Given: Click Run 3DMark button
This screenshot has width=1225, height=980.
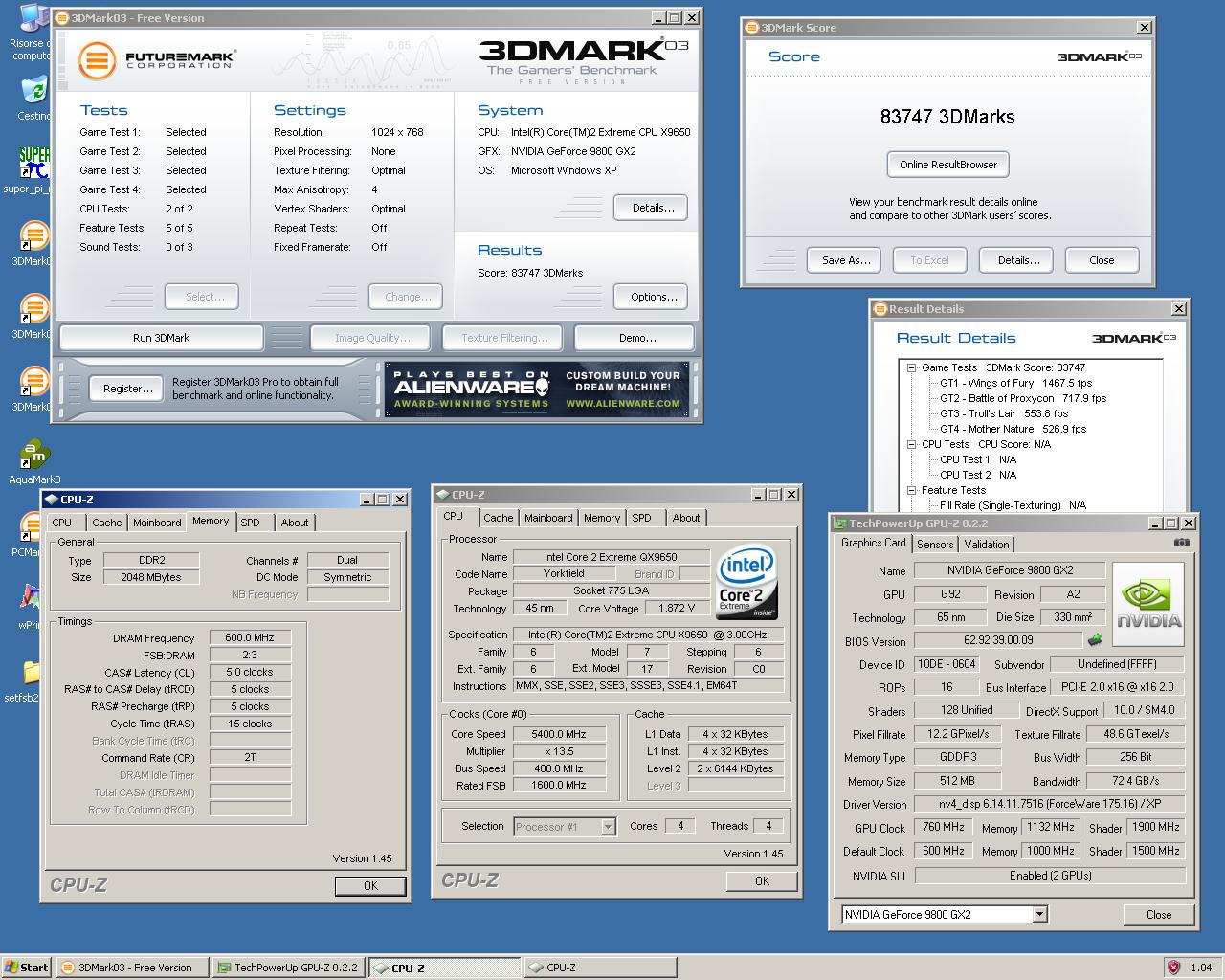Looking at the screenshot, I should pos(161,338).
